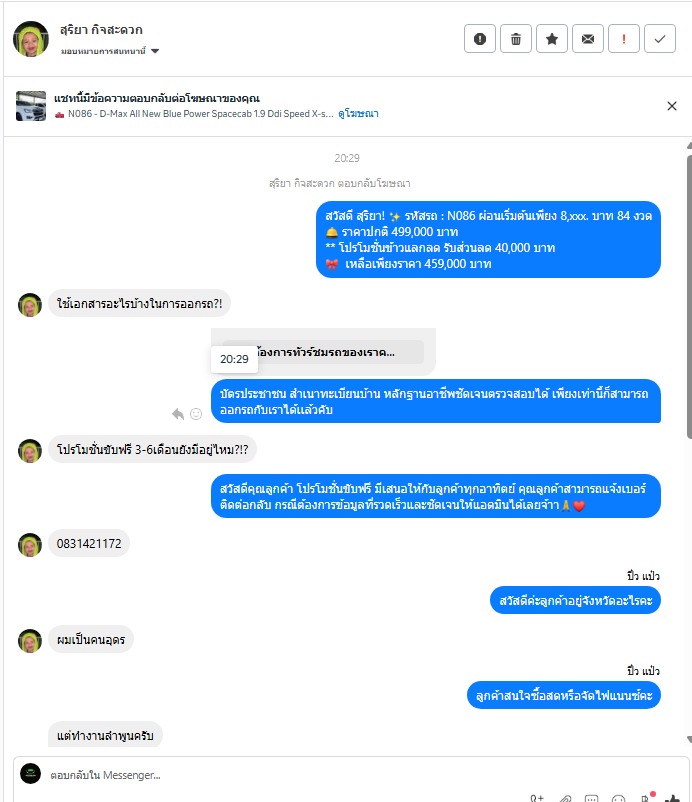Open the N086 D-Max ad thumbnail
Viewport: 692px width, 802px height.
tap(31, 106)
